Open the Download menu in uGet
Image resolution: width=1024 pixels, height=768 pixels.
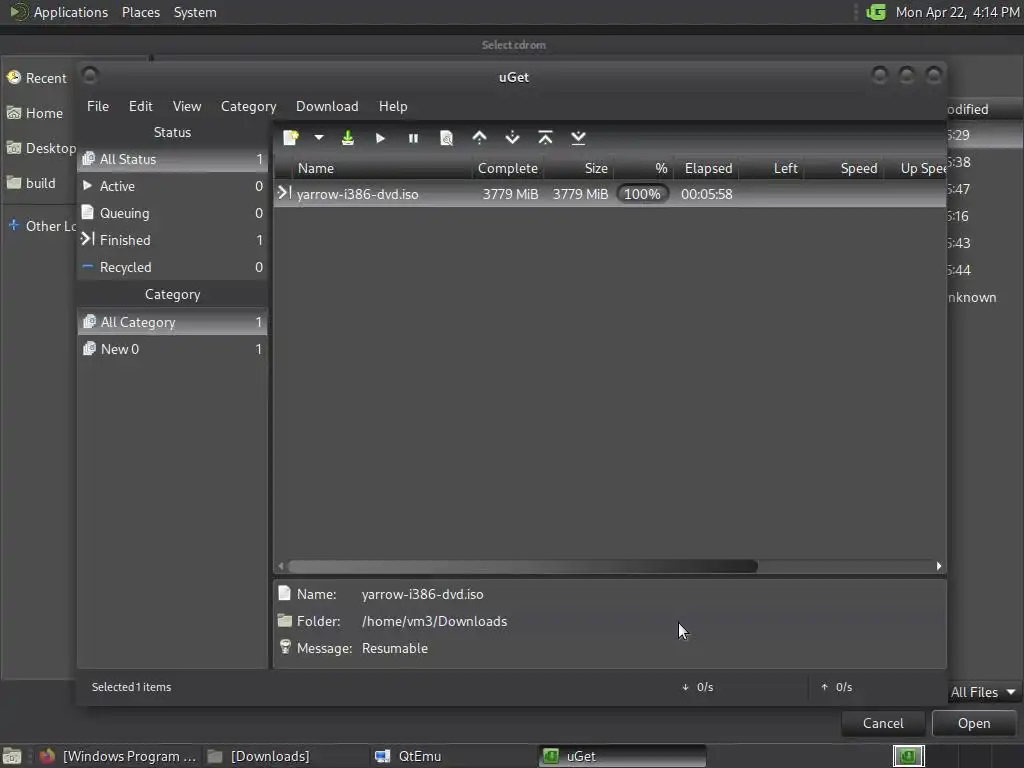pyautogui.click(x=327, y=106)
